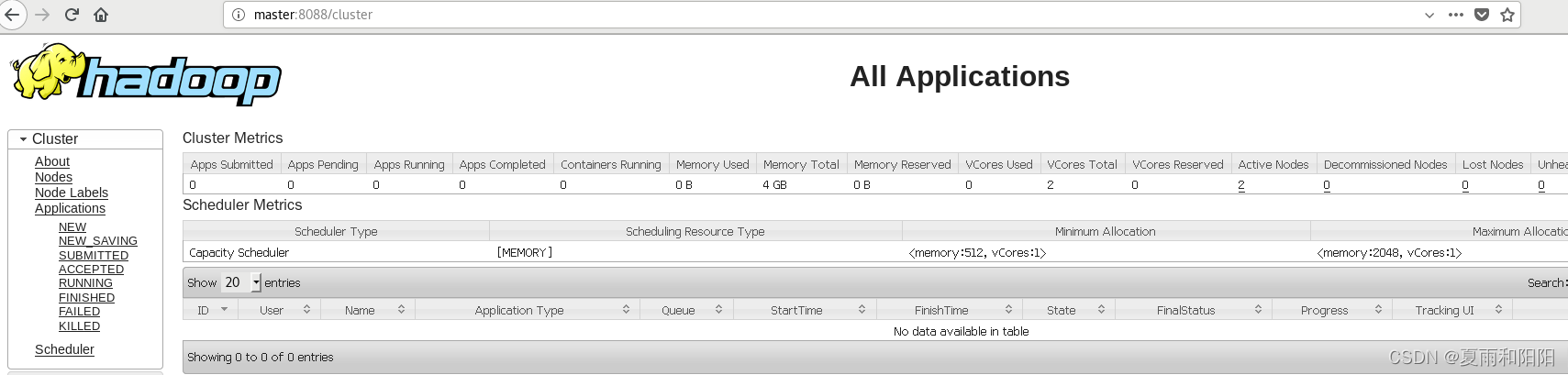Filter applications by FINISHED state
The width and height of the screenshot is (1568, 375).
[86, 298]
